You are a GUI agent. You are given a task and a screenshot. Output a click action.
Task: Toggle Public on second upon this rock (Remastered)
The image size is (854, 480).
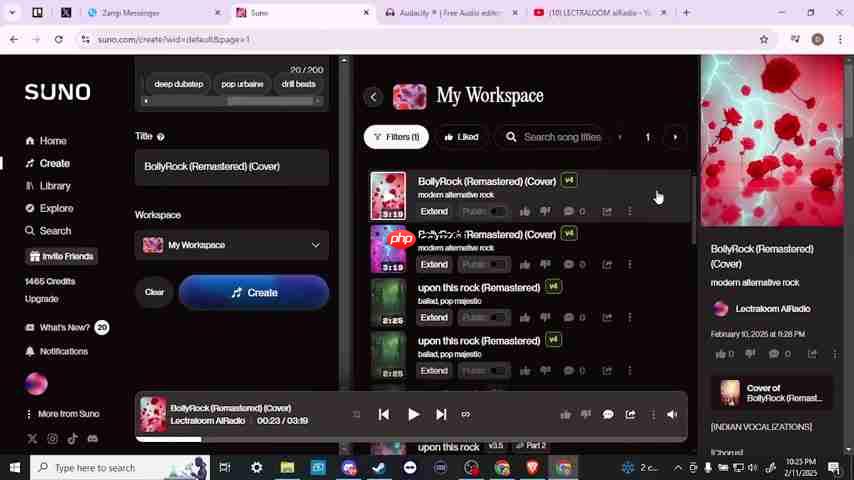point(483,371)
